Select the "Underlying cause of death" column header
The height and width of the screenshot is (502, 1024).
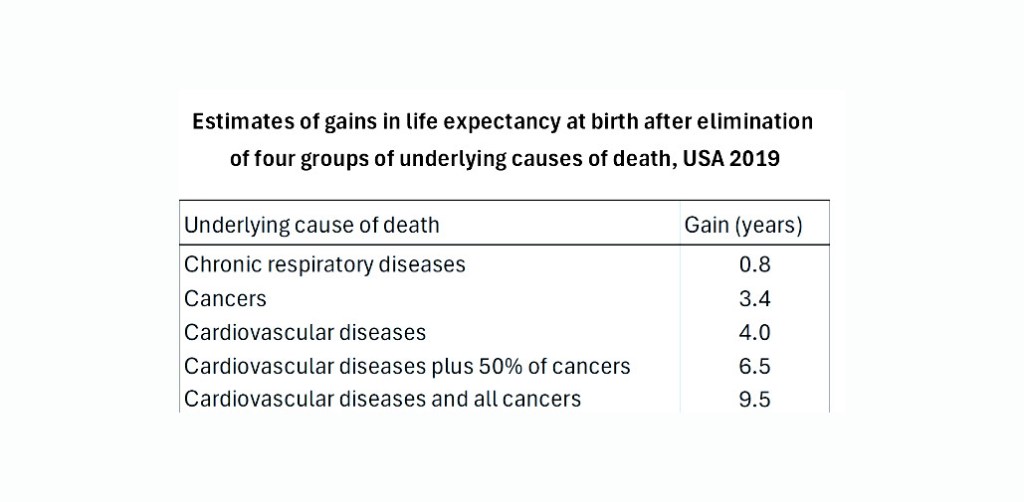pyautogui.click(x=311, y=225)
